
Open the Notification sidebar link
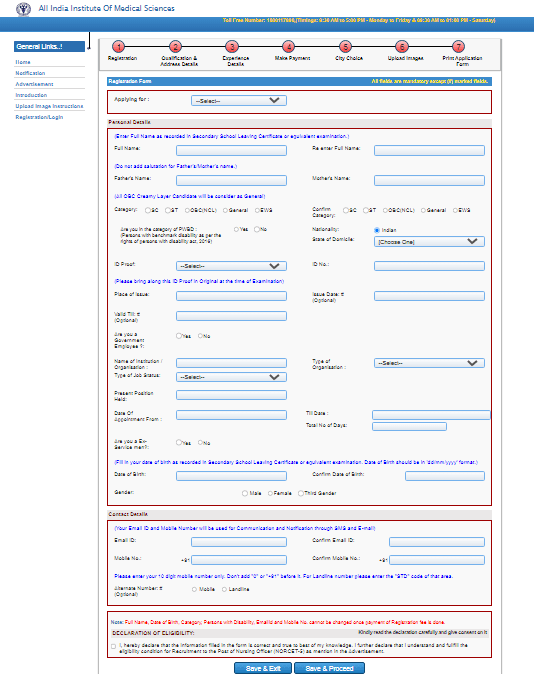pyautogui.click(x=30, y=73)
